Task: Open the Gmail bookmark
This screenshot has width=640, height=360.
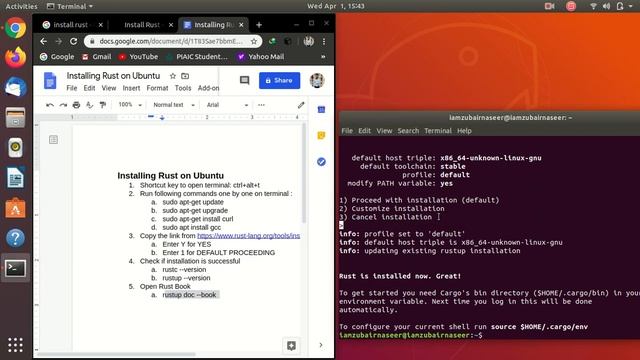Action: (x=96, y=57)
